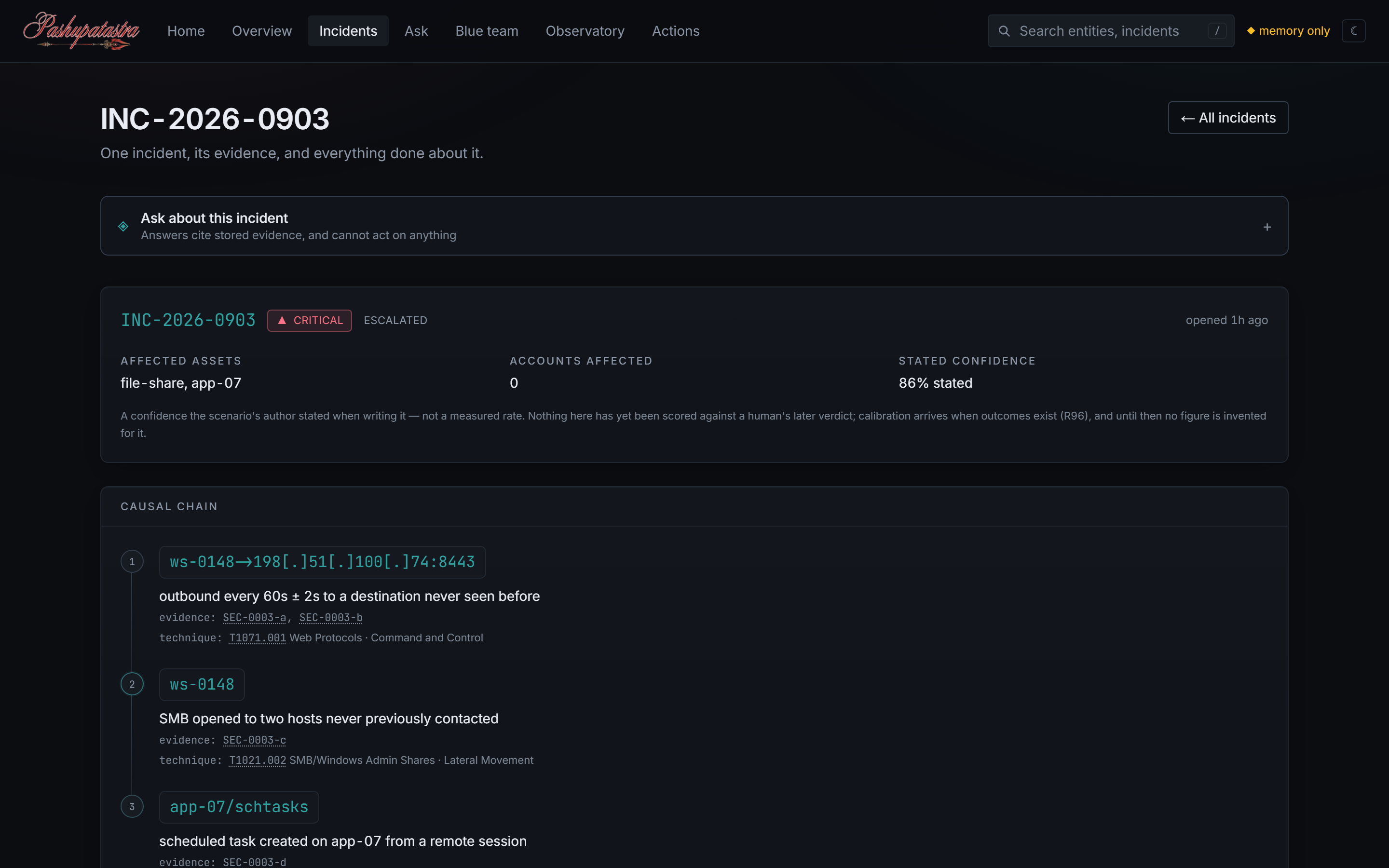
Task: Click causal chain step 3 marker
Action: [132, 806]
